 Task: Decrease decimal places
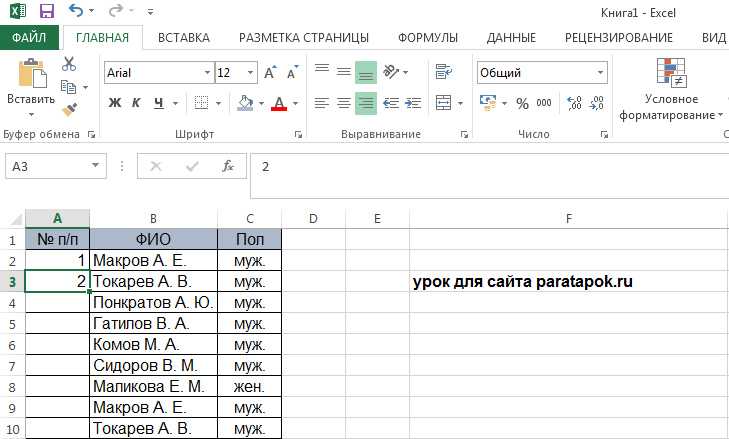(x=596, y=103)
